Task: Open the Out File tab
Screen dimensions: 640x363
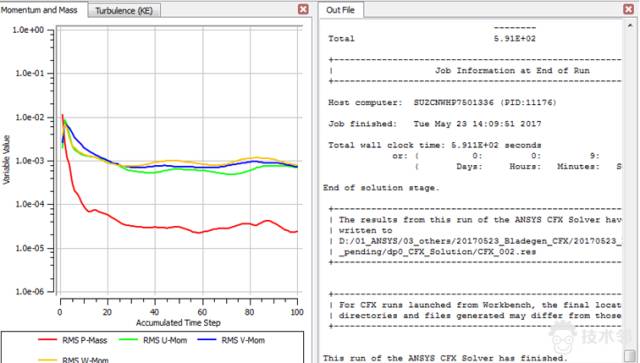Action: coord(340,10)
